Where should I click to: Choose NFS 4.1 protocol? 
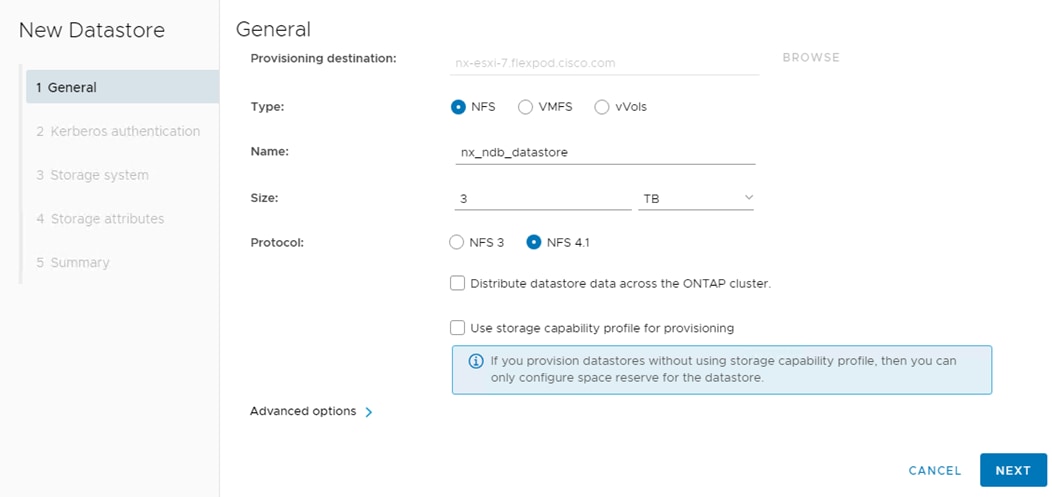click(534, 242)
